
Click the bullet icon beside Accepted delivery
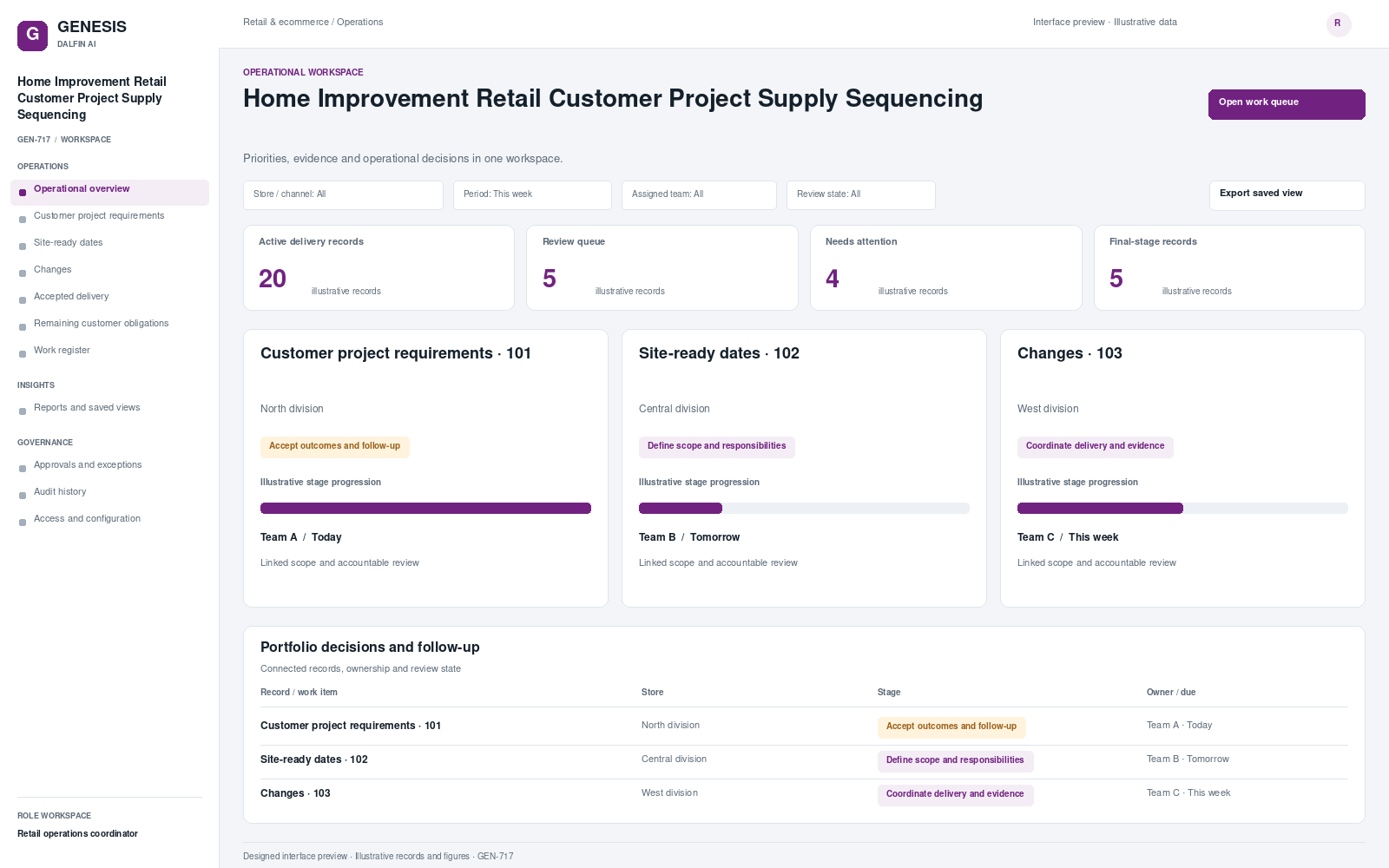(23, 300)
